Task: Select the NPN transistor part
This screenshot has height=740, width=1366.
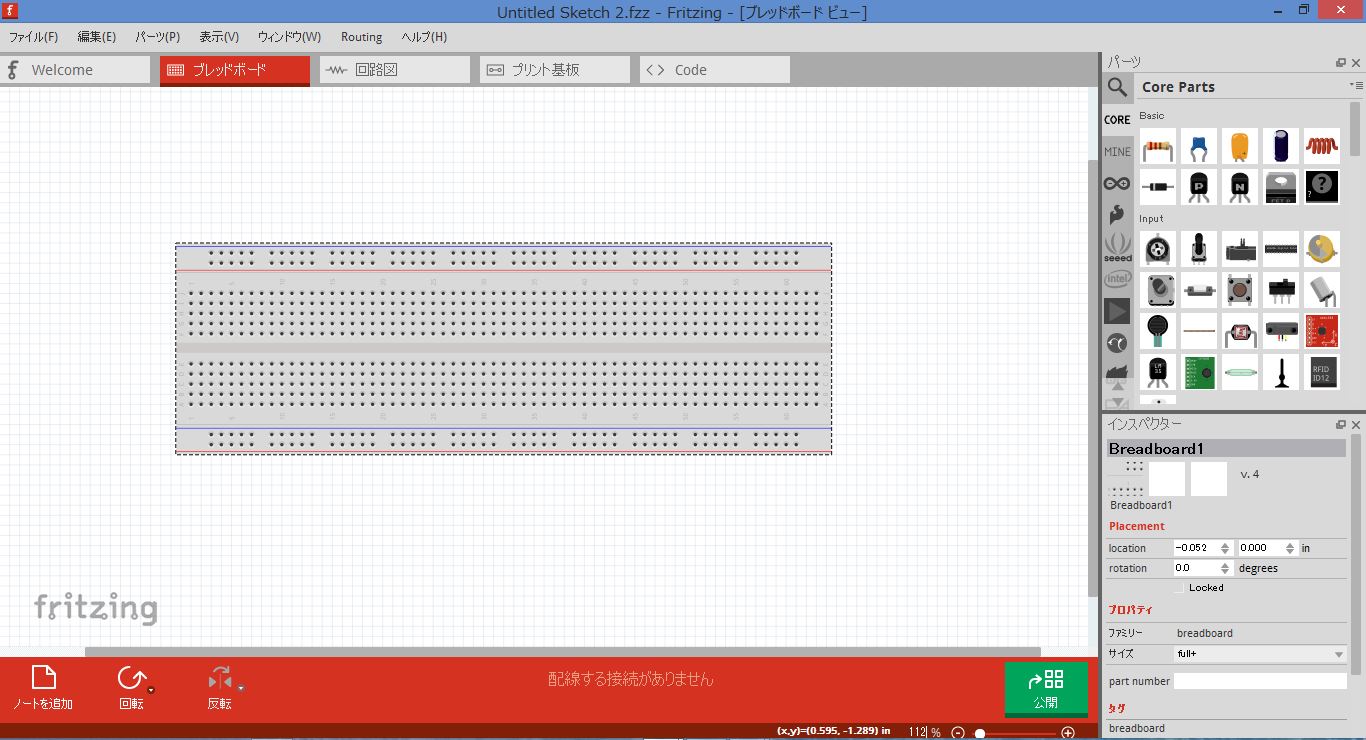Action: (x=1240, y=187)
